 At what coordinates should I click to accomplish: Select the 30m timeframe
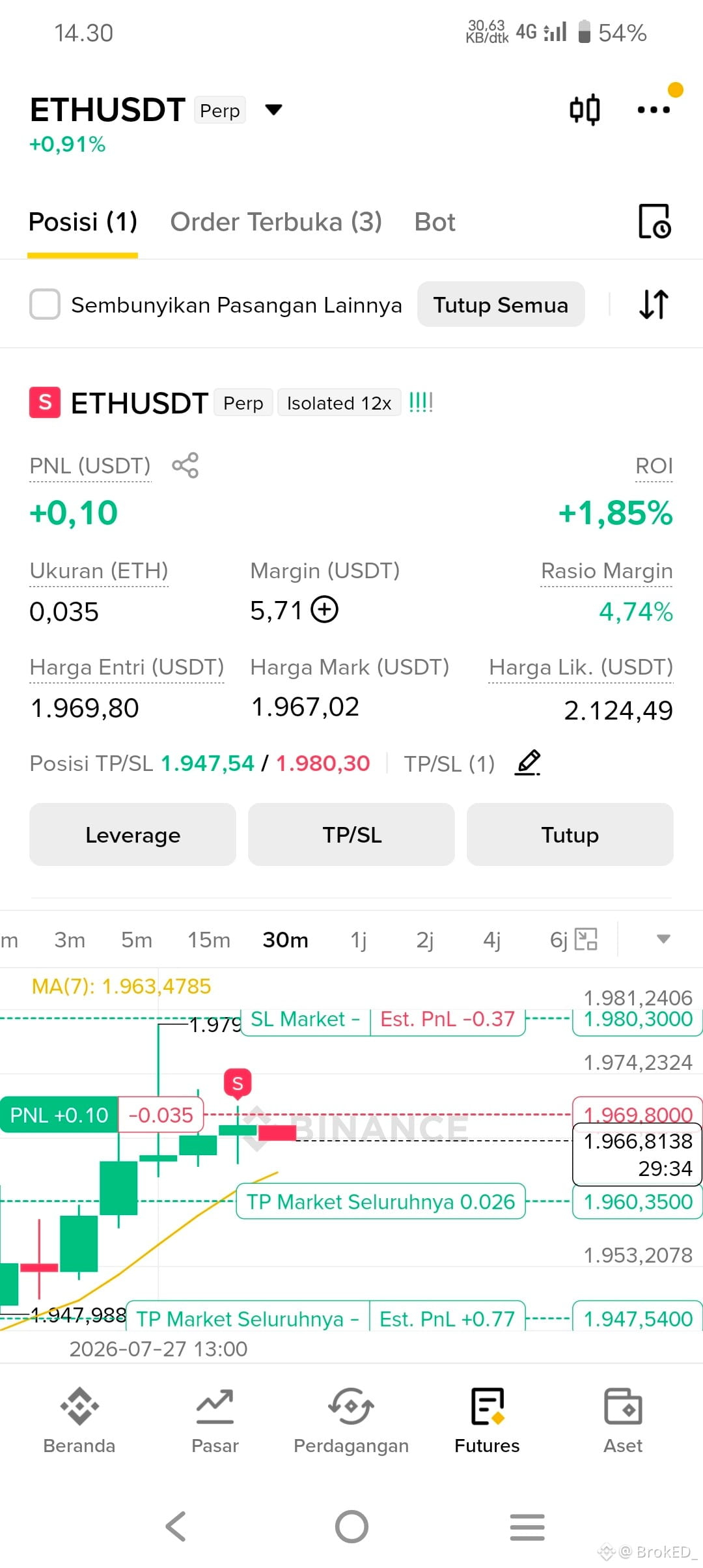pos(285,940)
